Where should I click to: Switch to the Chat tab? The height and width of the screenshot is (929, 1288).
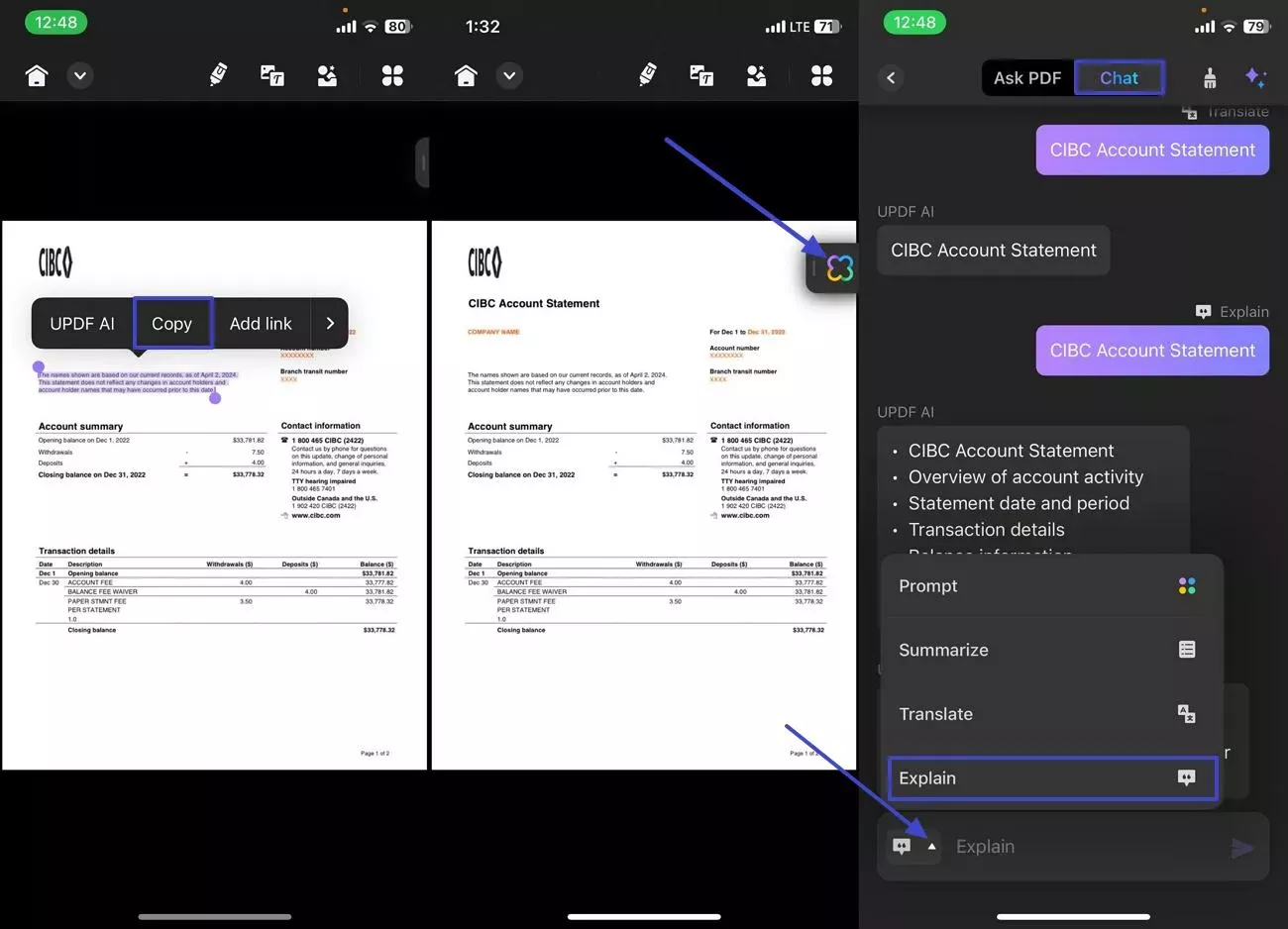(1119, 78)
